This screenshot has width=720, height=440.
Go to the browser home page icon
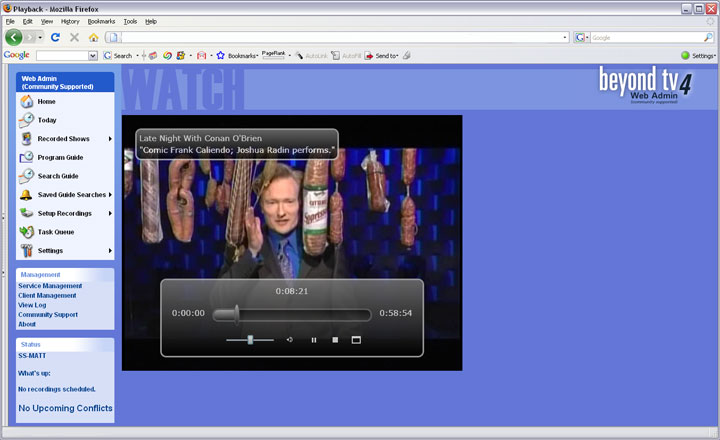click(94, 37)
